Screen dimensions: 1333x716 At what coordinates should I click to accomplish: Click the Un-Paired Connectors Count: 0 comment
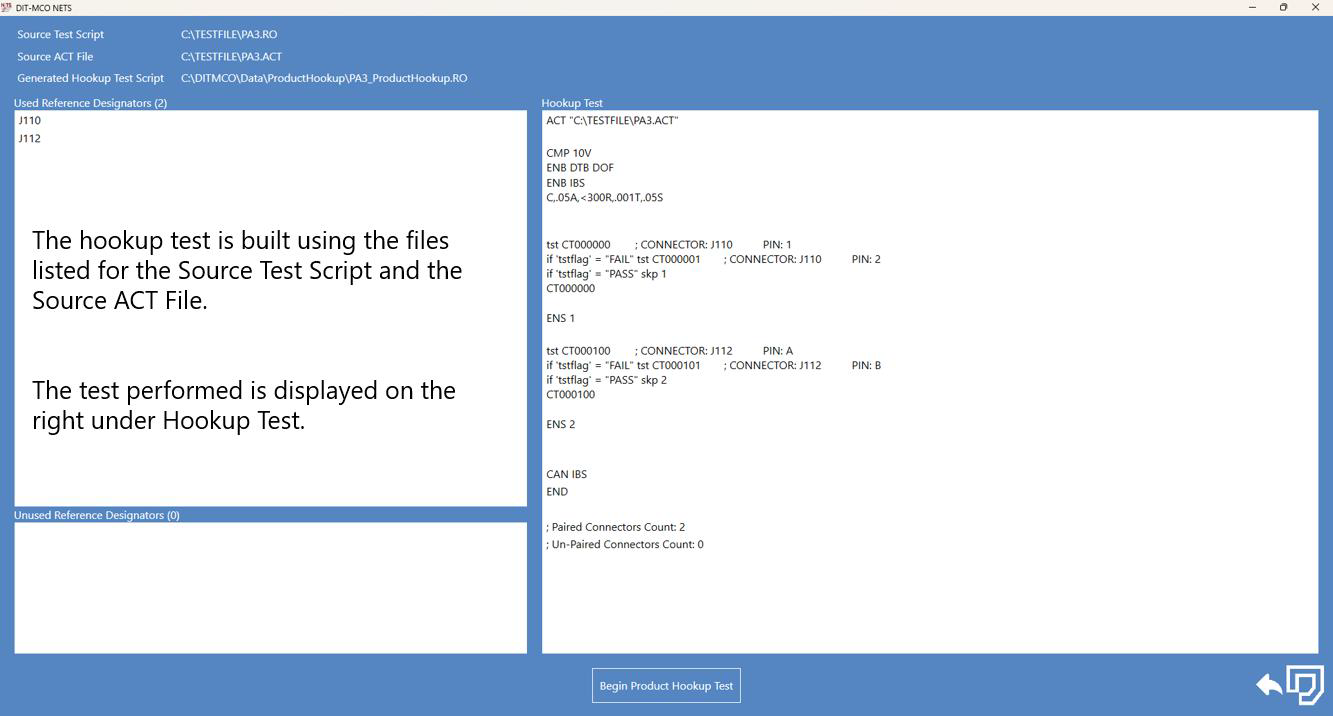[x=624, y=544]
